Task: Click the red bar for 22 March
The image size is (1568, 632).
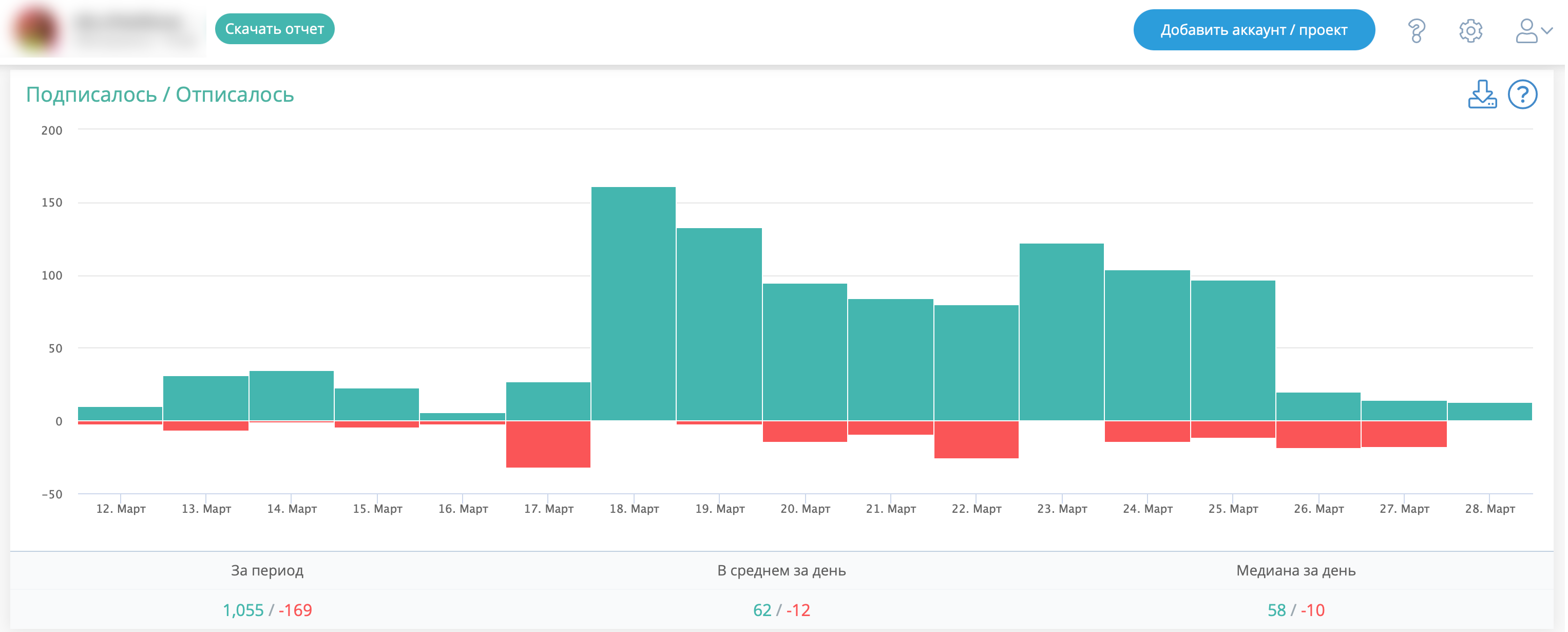Action: point(976,439)
